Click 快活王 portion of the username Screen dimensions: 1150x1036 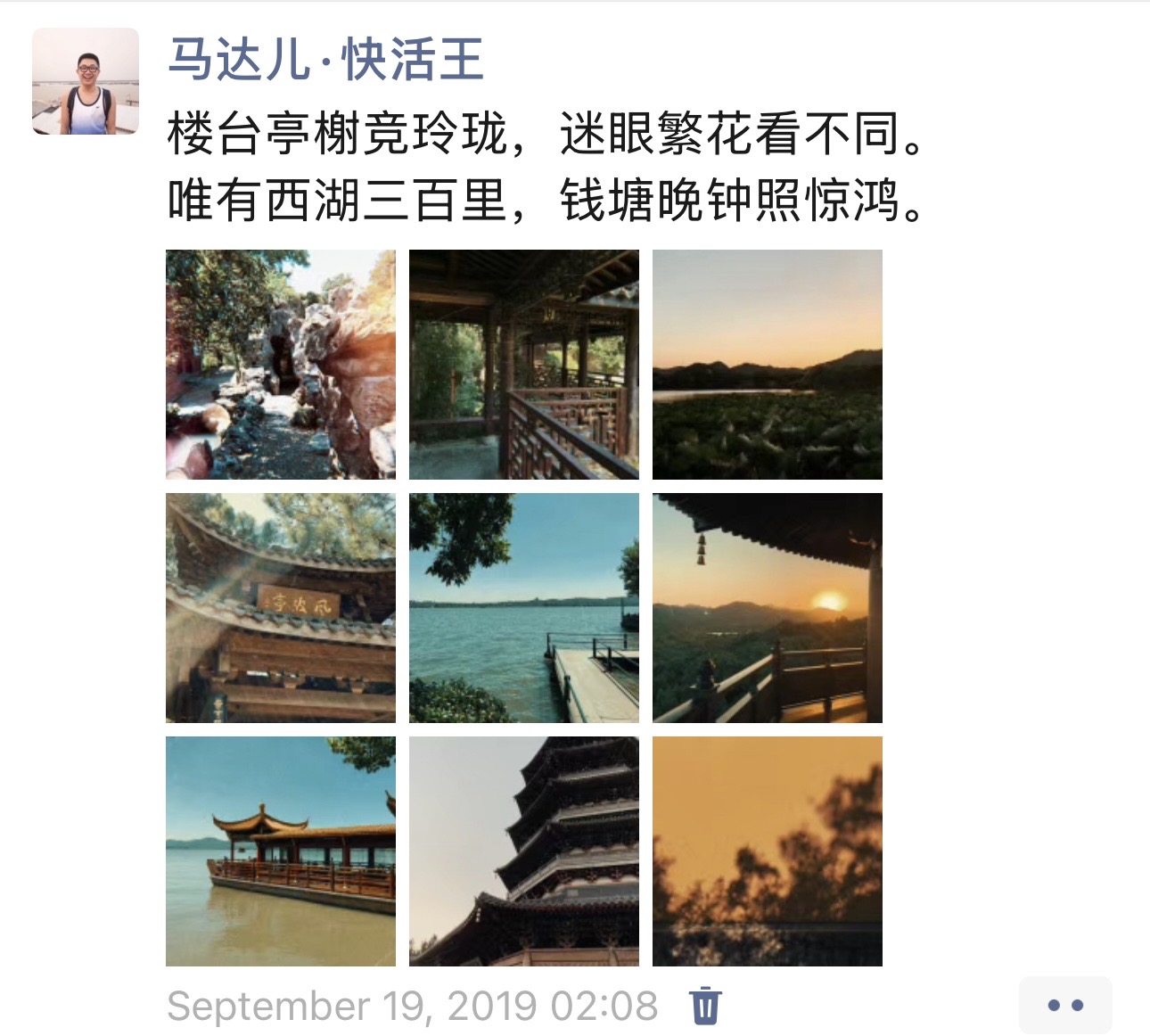(413, 60)
